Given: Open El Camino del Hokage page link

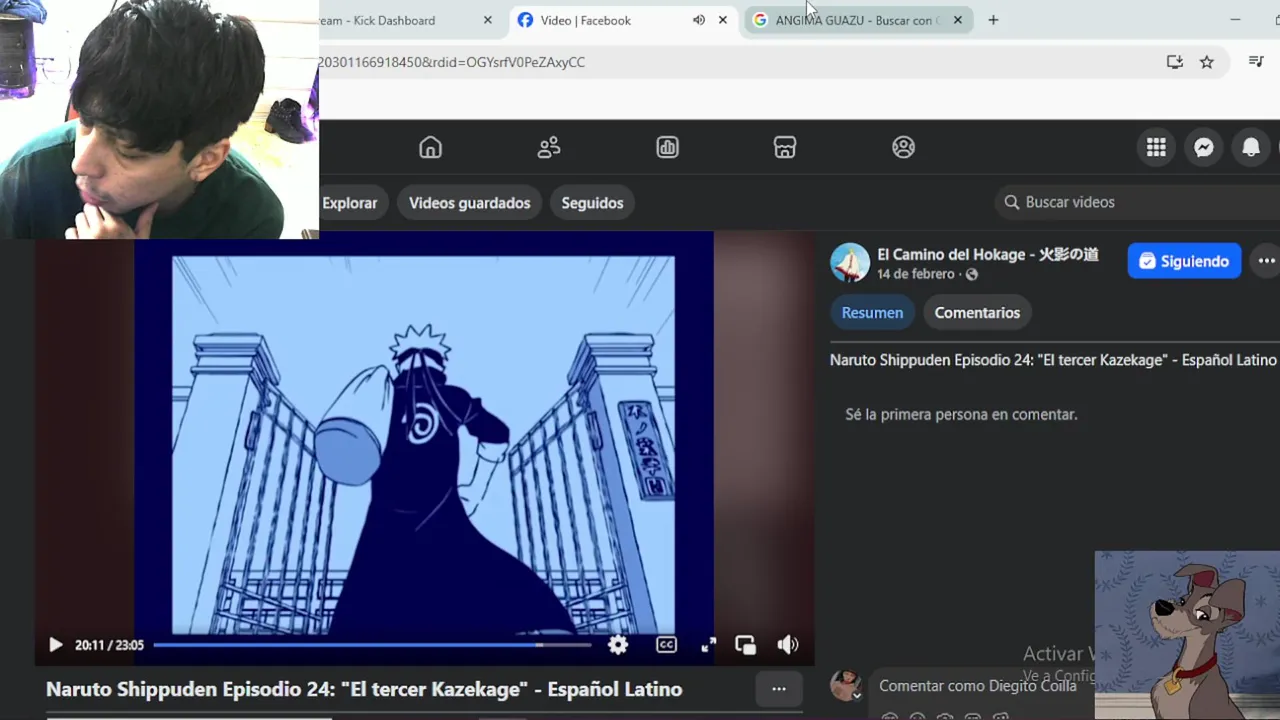Looking at the screenshot, I should coord(988,254).
